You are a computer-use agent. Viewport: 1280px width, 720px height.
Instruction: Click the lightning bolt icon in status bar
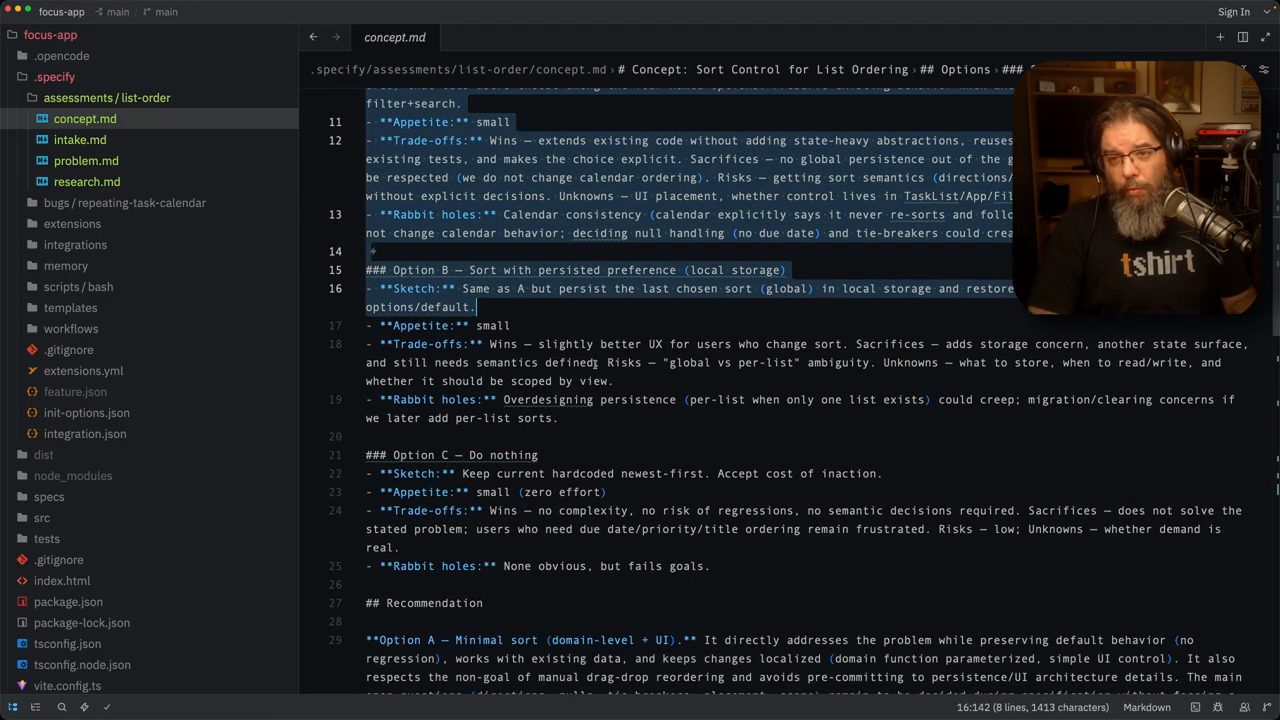pos(84,707)
